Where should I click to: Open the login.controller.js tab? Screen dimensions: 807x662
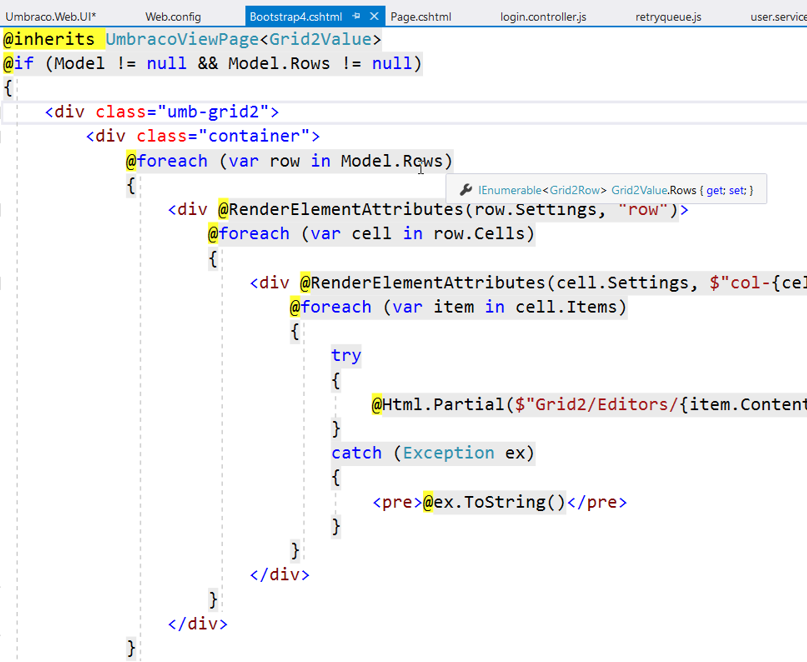click(543, 16)
